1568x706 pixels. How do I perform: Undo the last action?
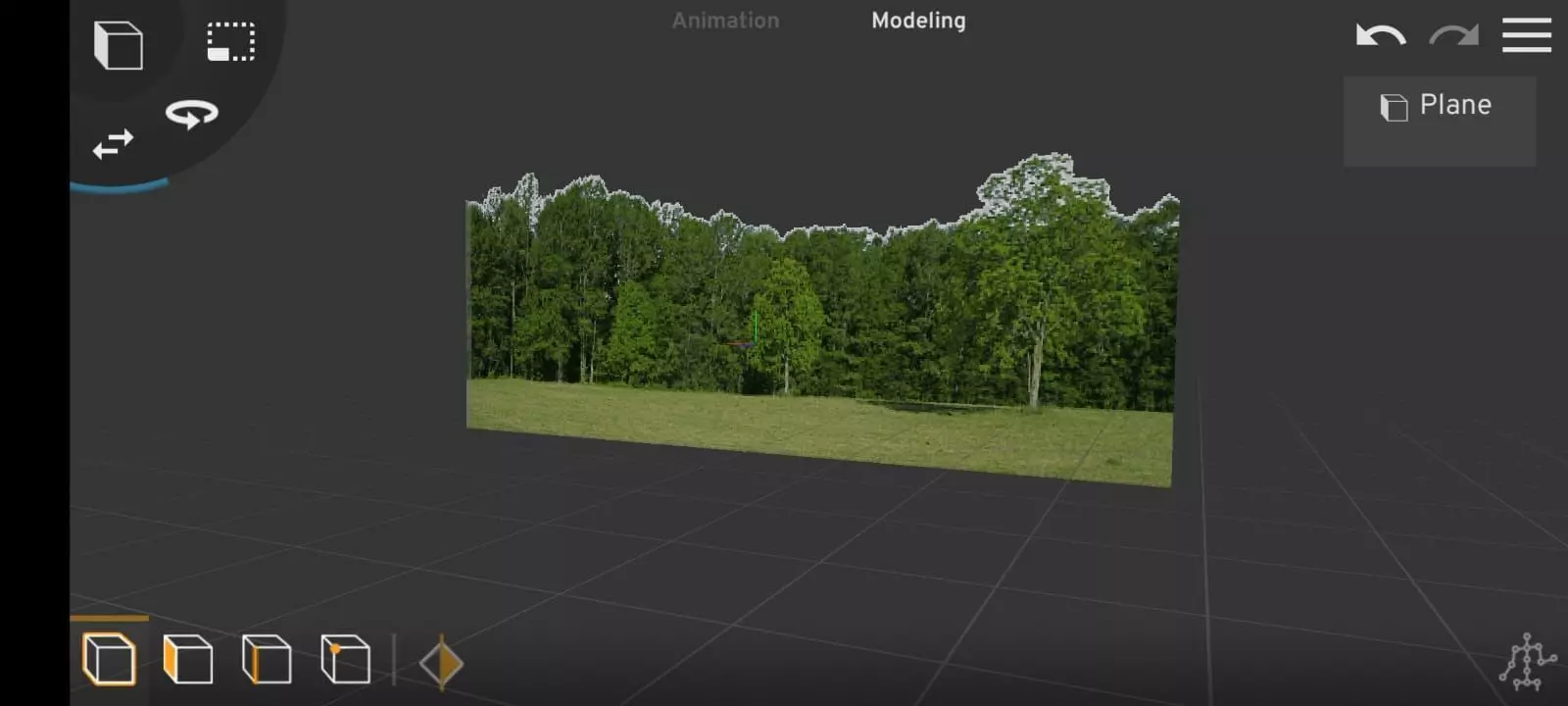pos(1381,36)
